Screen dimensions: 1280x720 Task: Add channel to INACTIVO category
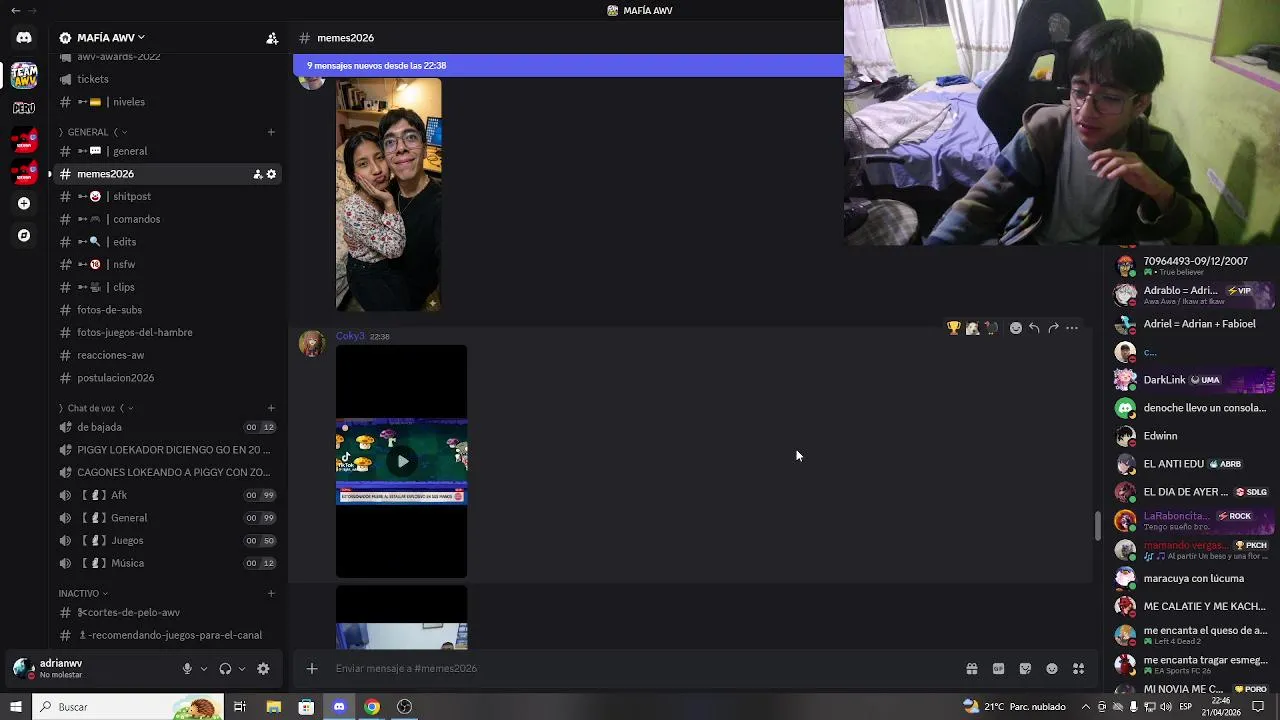pyautogui.click(x=271, y=593)
